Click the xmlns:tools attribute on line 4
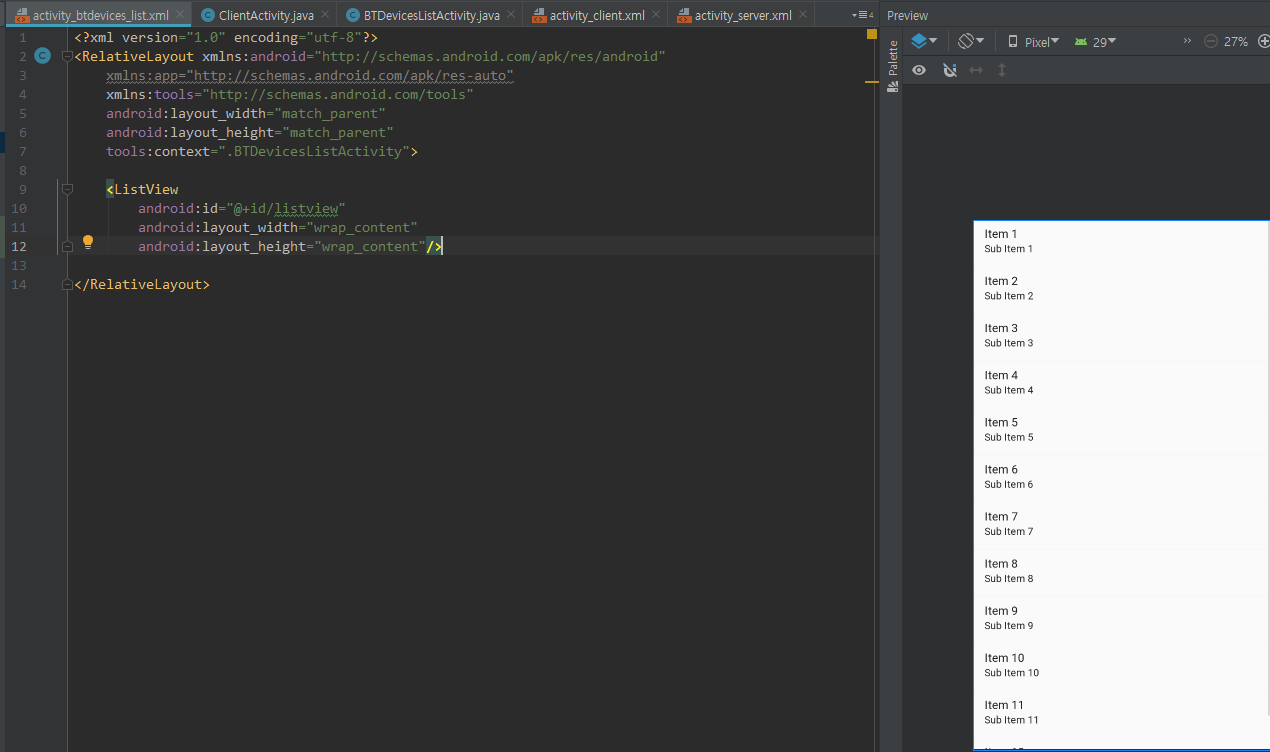This screenshot has width=1270, height=752. [290, 94]
